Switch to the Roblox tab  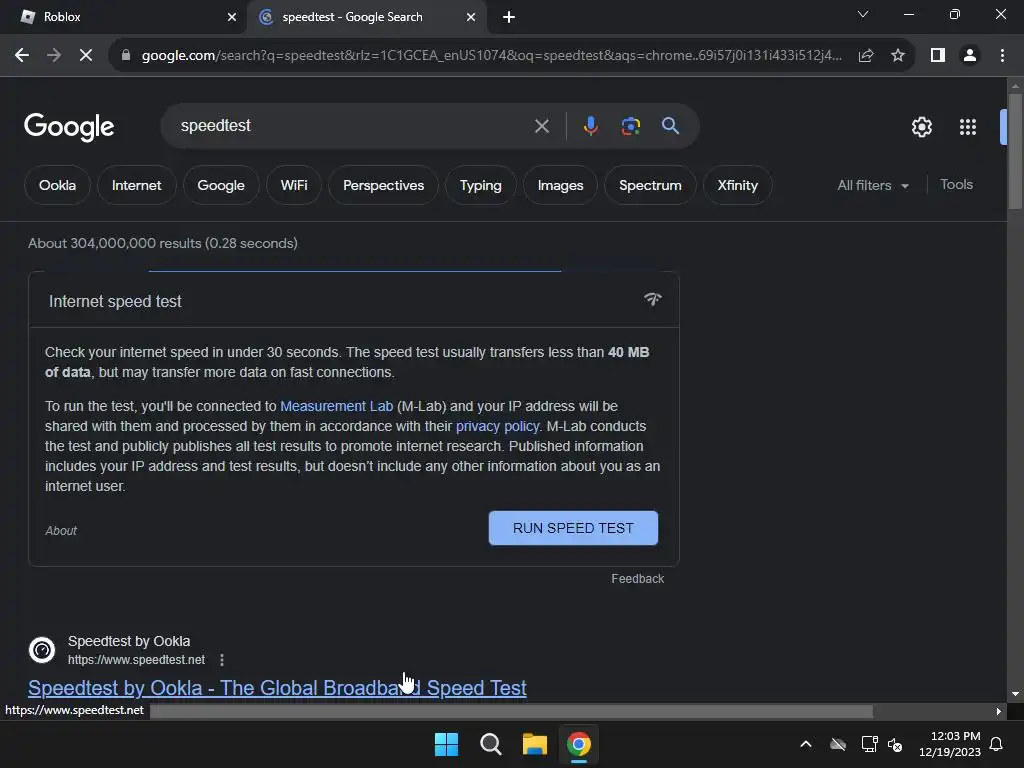[124, 17]
